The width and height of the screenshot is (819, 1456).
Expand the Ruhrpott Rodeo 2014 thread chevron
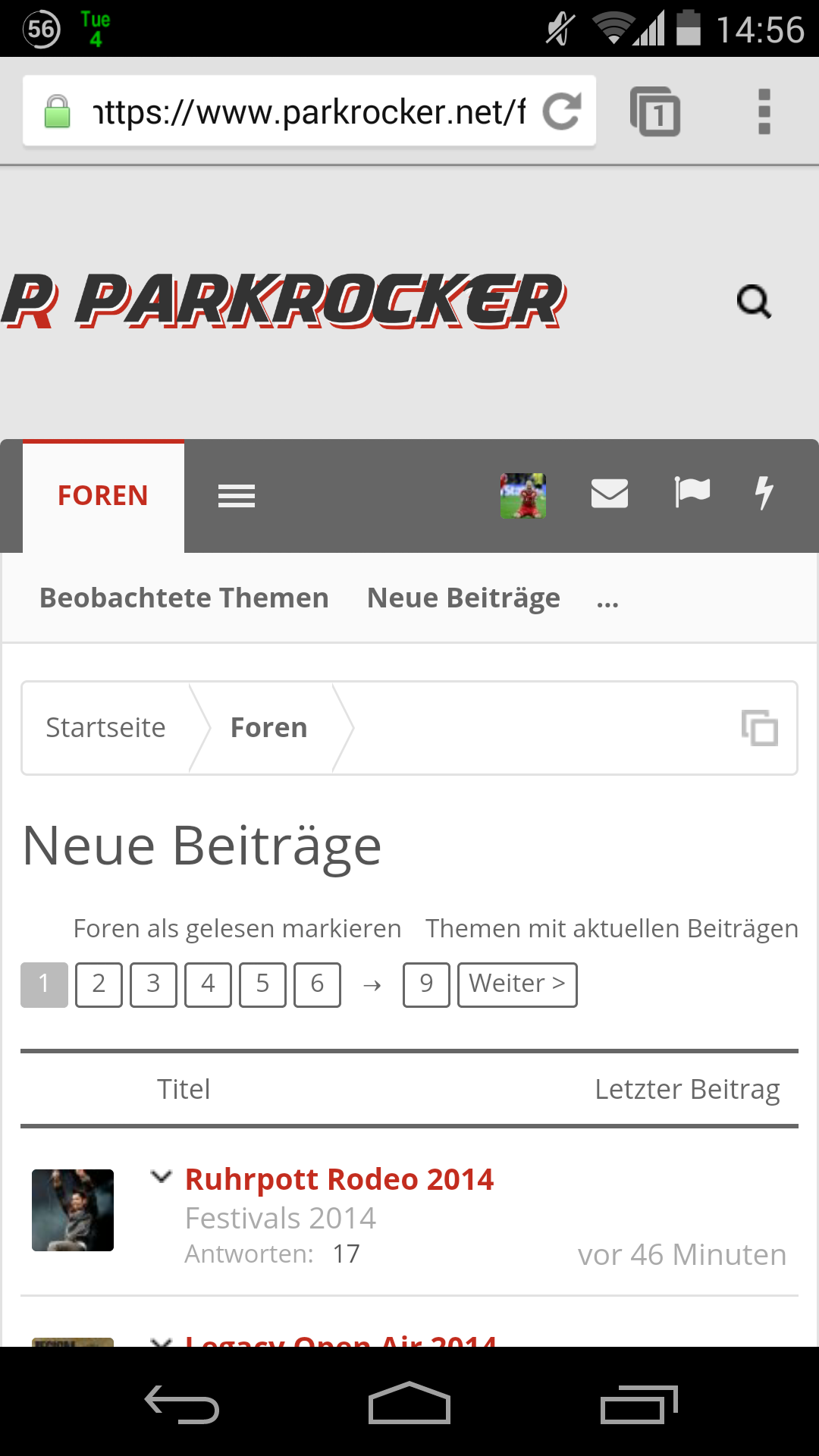[x=161, y=1177]
